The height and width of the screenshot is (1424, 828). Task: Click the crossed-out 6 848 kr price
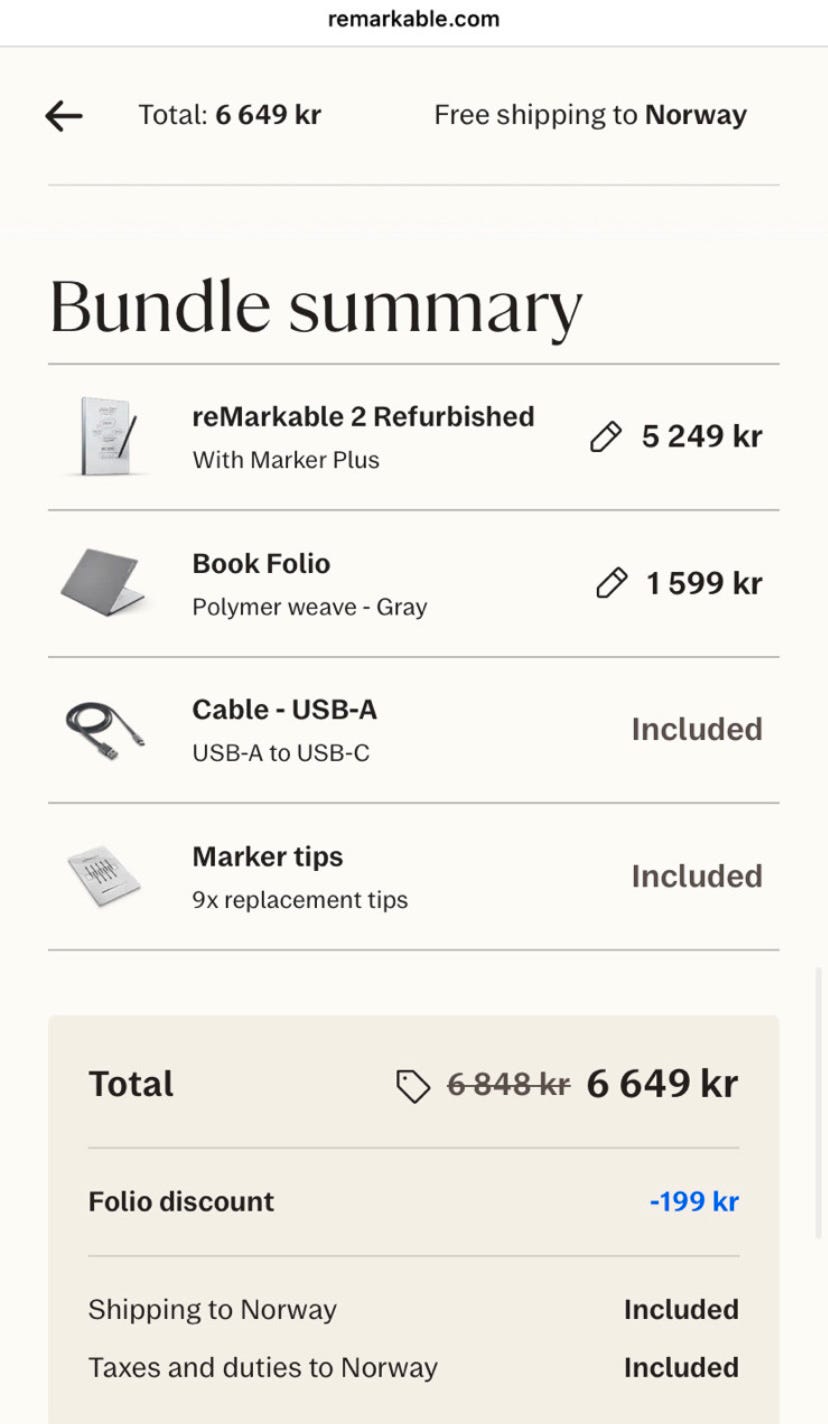pyautogui.click(x=508, y=1084)
